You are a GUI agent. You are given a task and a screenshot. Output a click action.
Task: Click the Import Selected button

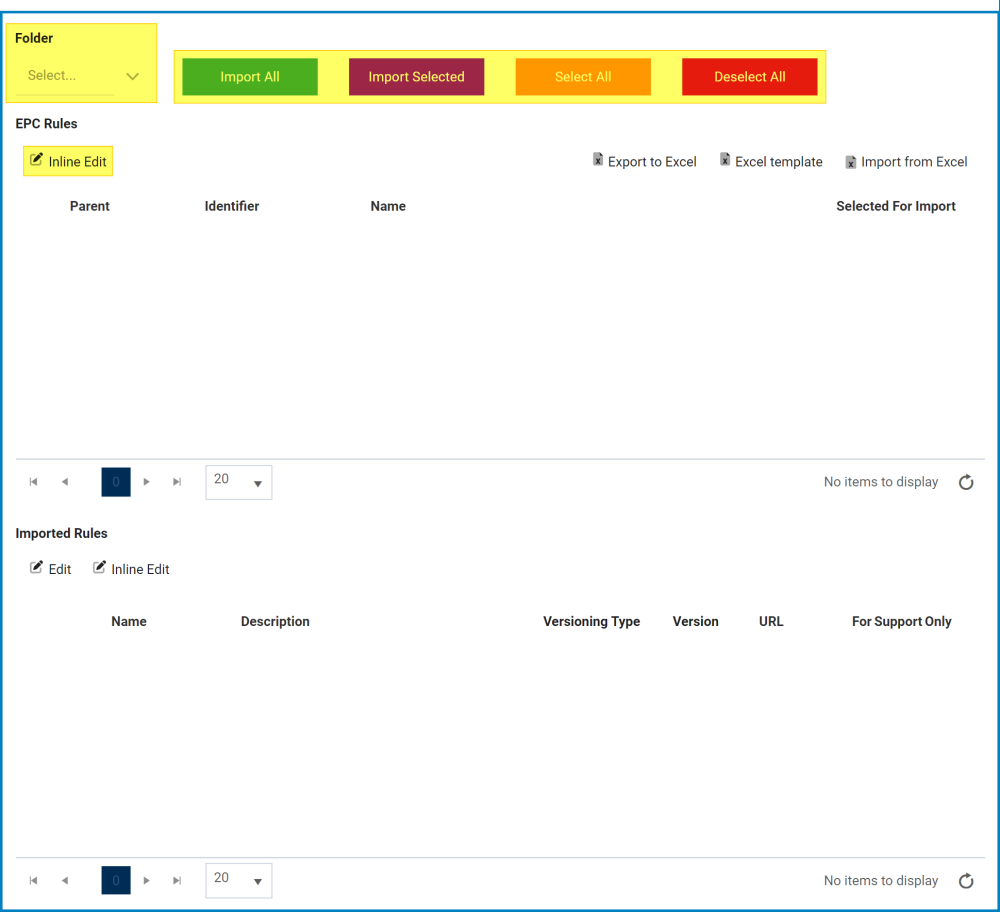(x=416, y=76)
